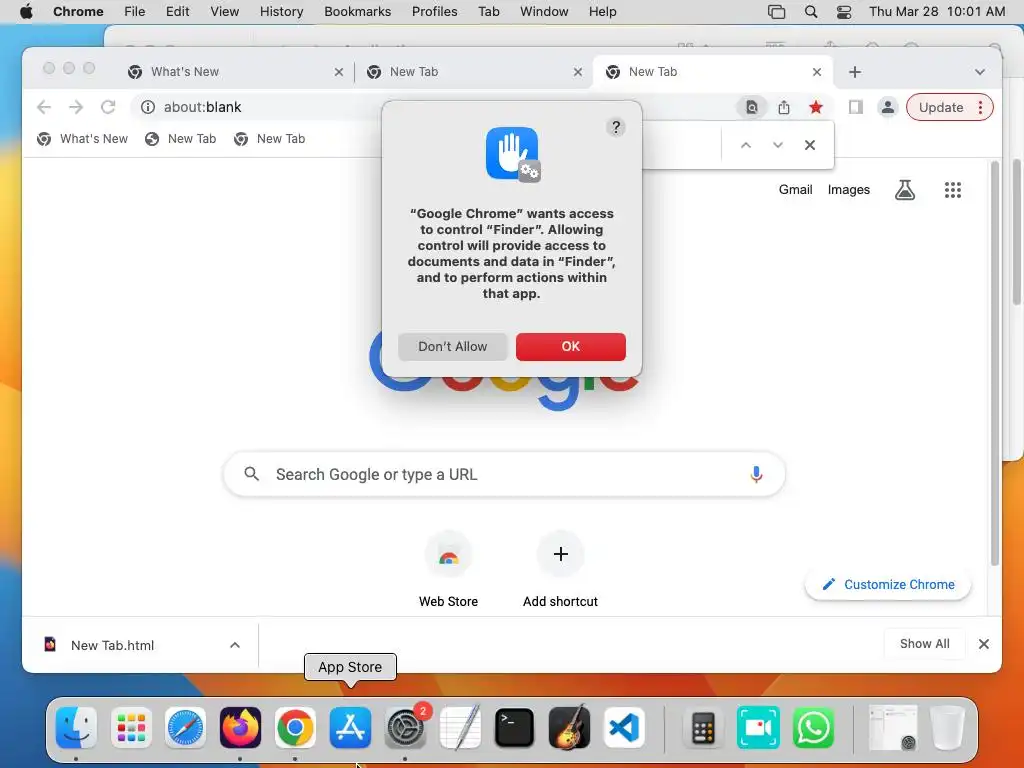Share this page via the share icon
1024x768 pixels.
(x=784, y=107)
